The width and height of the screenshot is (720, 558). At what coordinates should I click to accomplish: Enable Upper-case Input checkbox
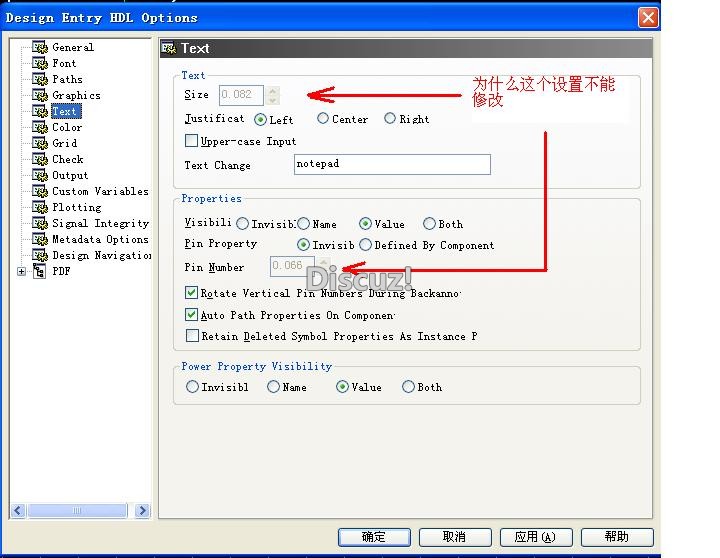[191, 141]
